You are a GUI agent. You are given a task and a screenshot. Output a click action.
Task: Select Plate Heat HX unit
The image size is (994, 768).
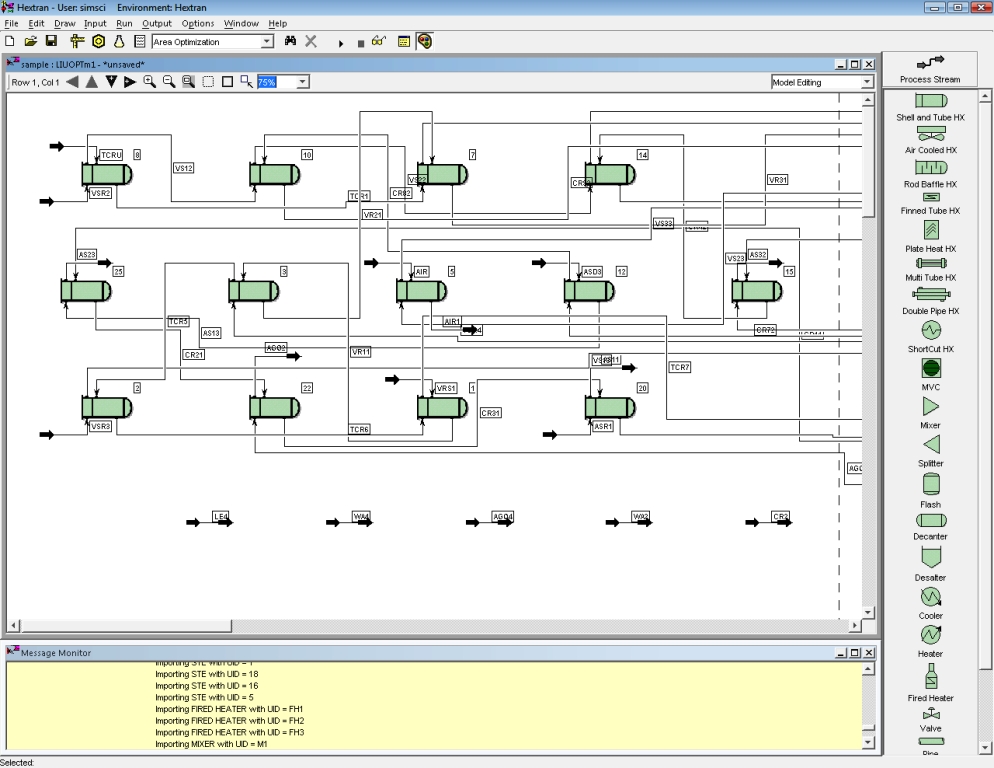[x=931, y=230]
